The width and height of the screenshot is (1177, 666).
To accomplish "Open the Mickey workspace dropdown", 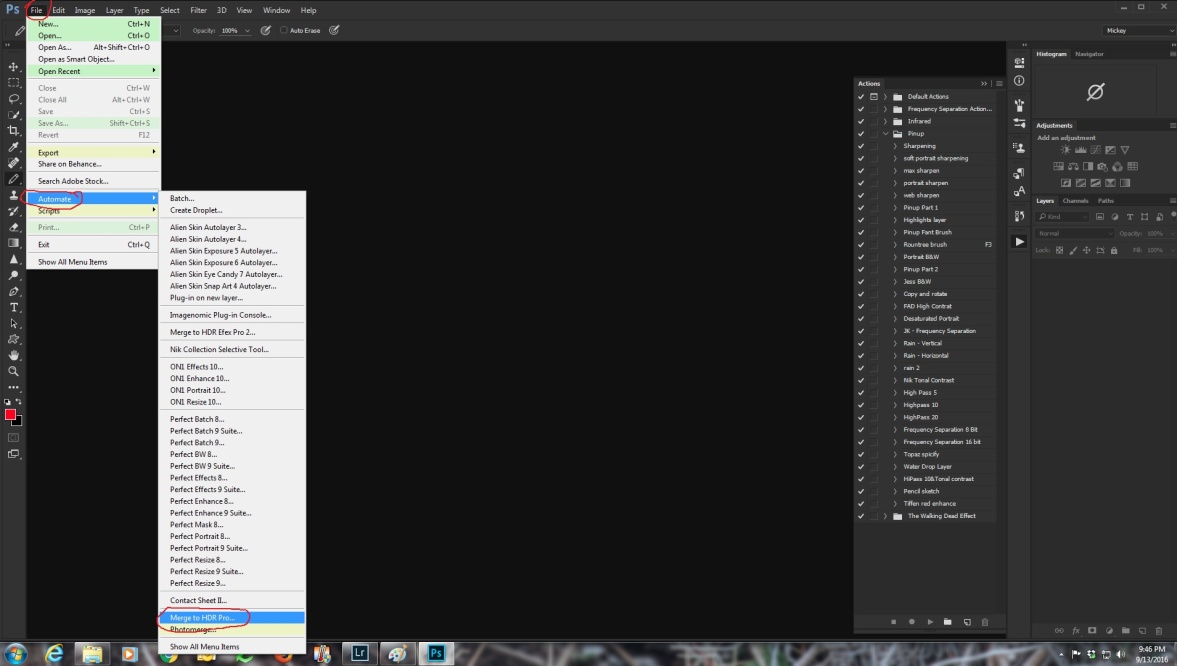I will pyautogui.click(x=1138, y=30).
